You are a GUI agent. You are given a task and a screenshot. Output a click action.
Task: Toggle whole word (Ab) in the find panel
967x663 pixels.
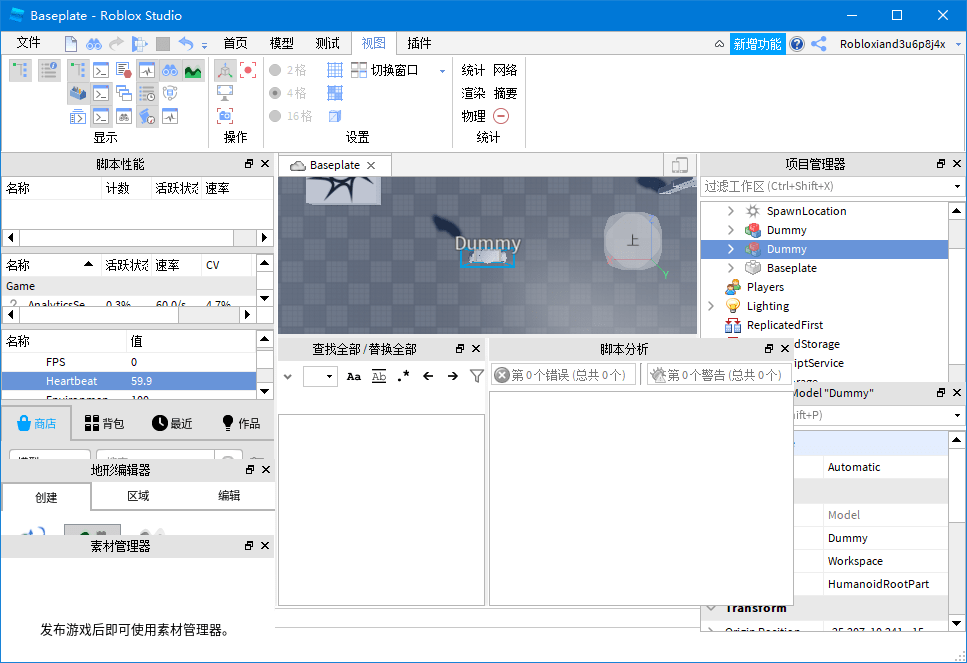[x=380, y=376]
